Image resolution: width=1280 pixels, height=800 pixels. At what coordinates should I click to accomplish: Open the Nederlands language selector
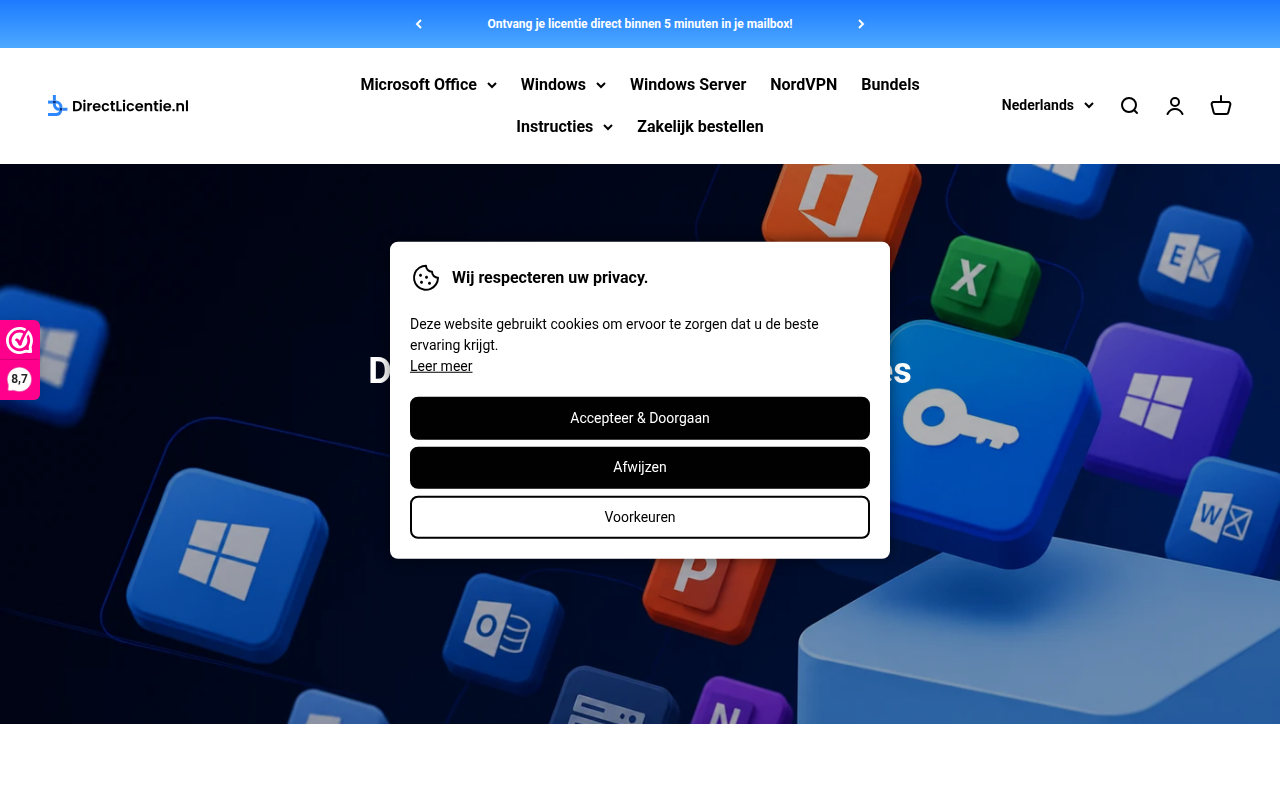(1048, 105)
